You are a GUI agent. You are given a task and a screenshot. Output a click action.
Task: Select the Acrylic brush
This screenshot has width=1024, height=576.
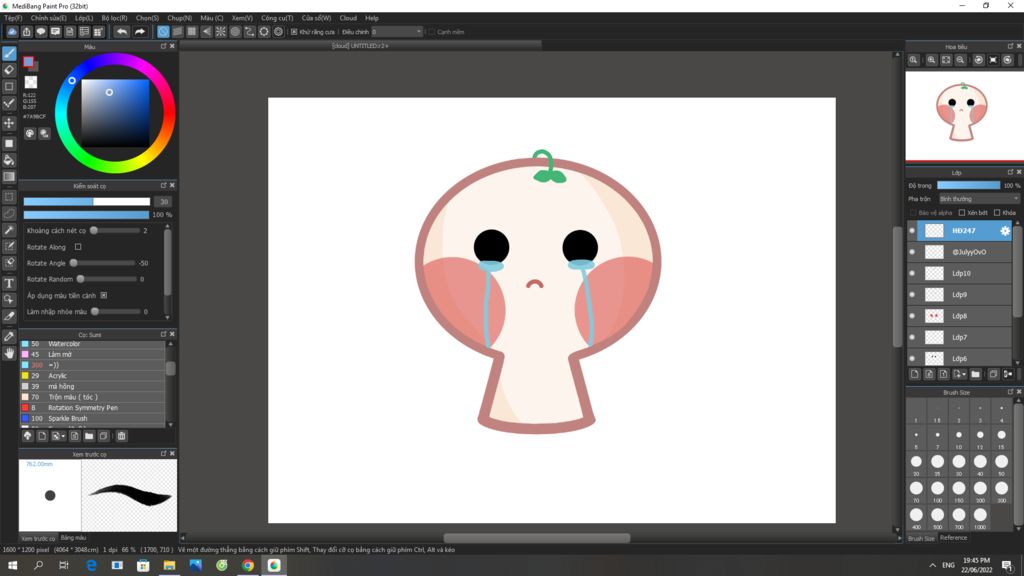(x=93, y=376)
